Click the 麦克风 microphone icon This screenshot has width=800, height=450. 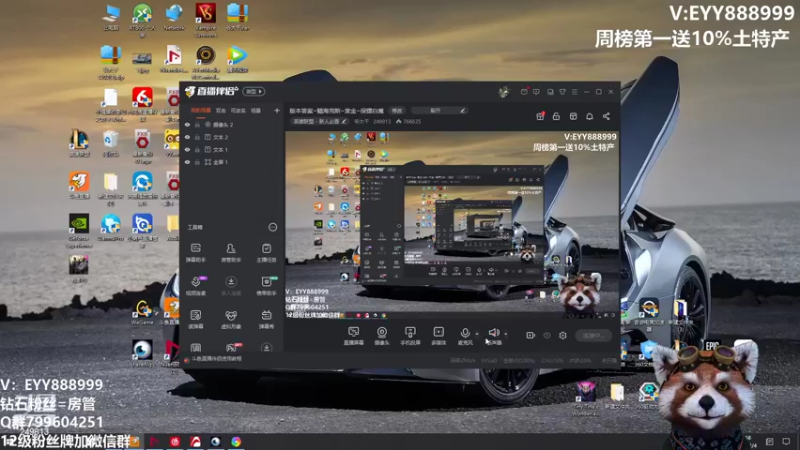click(465, 333)
